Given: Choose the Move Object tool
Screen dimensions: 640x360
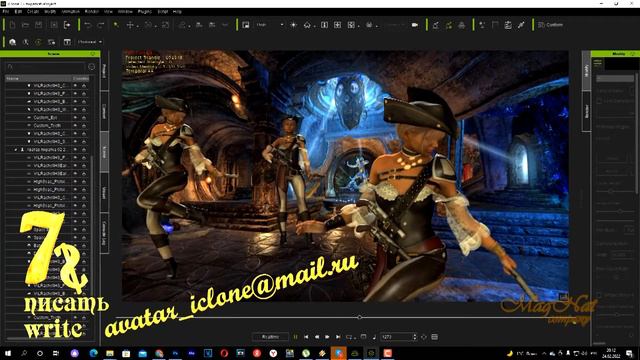Looking at the screenshot, I should pyautogui.click(x=130, y=25).
